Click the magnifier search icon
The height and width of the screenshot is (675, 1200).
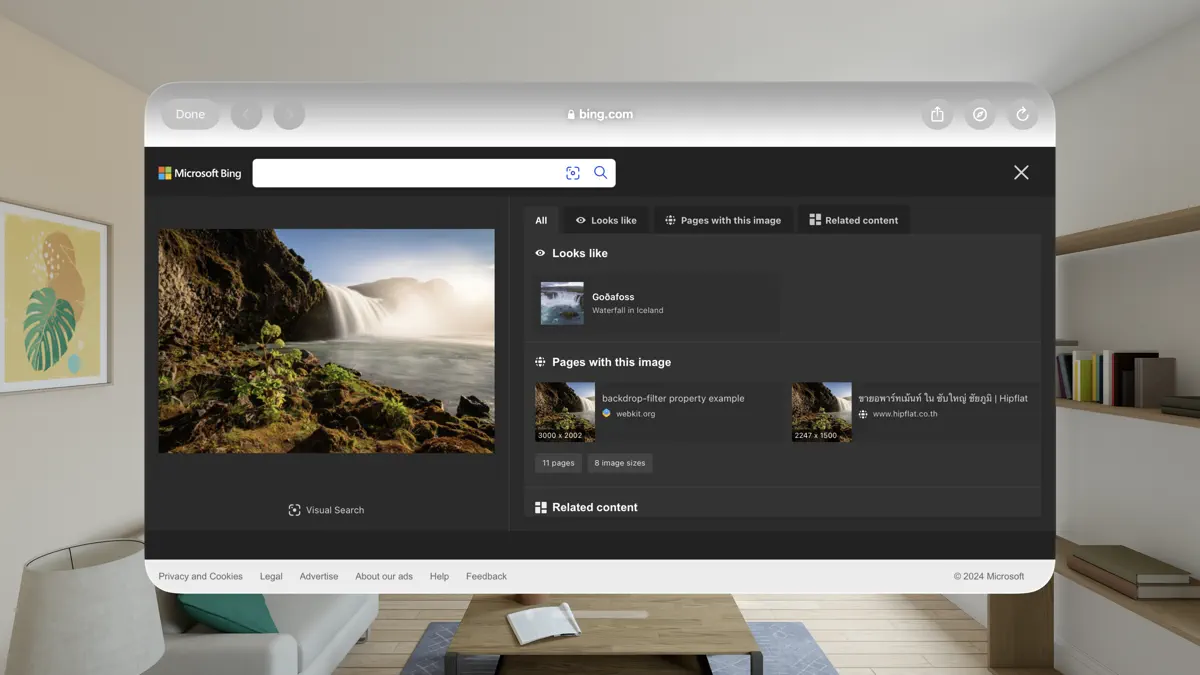pos(601,172)
